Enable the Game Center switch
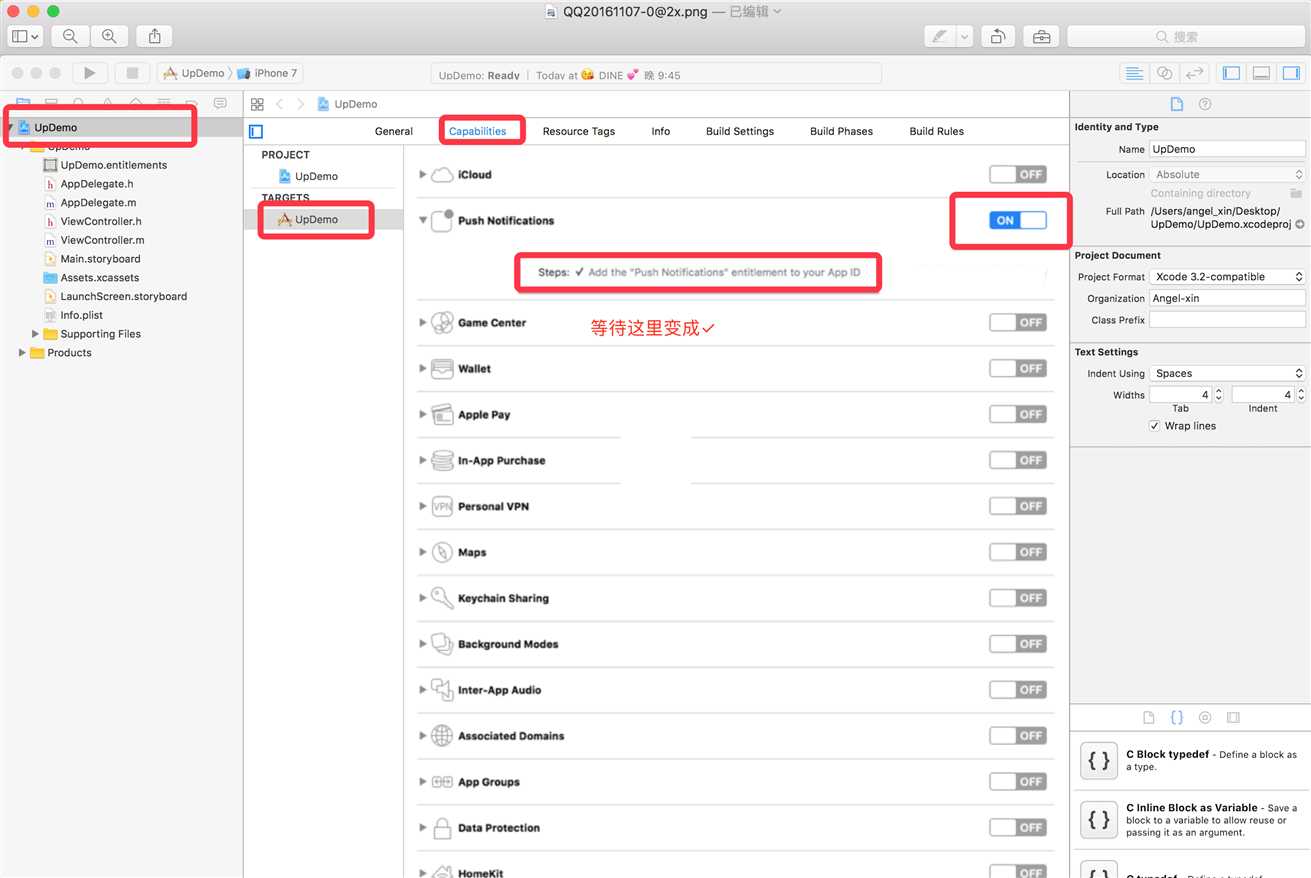1311x878 pixels. pyautogui.click(x=1018, y=322)
